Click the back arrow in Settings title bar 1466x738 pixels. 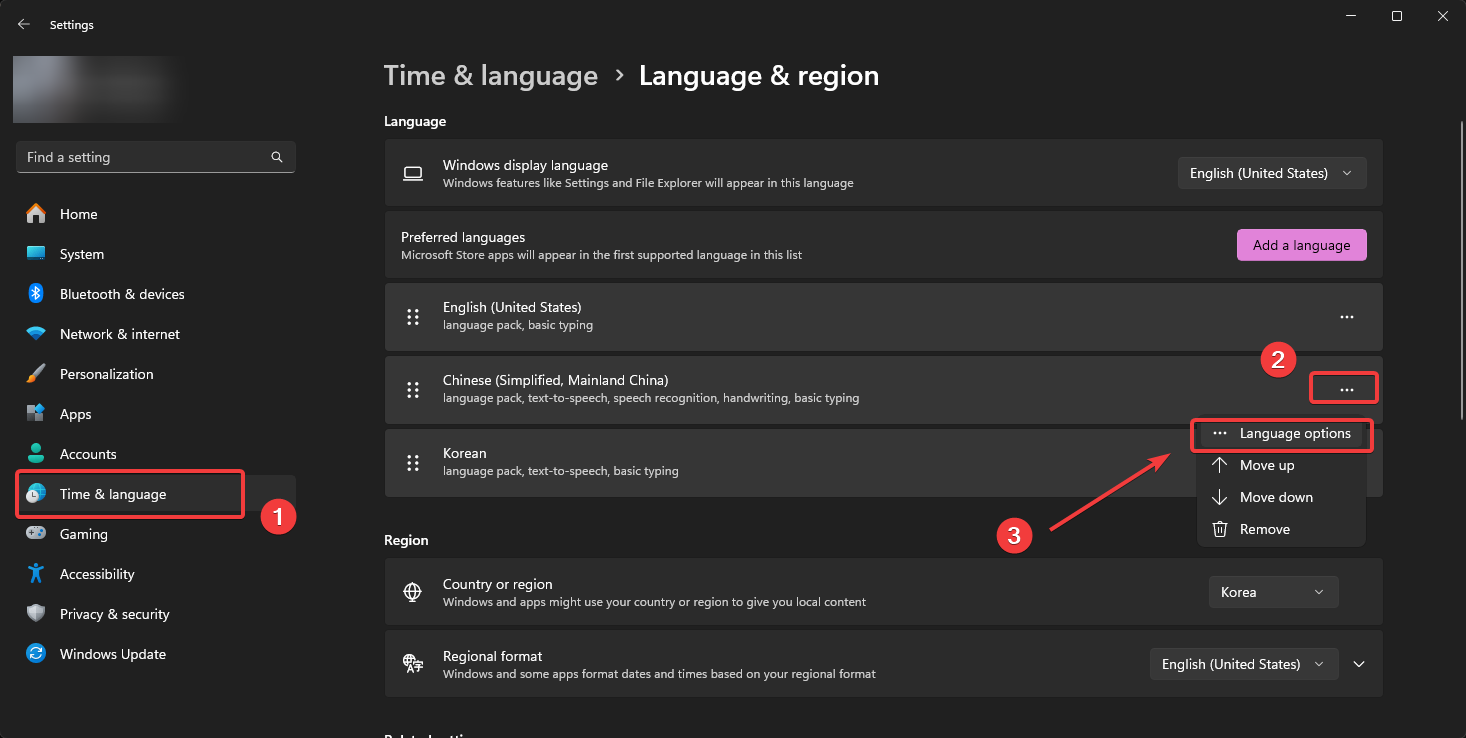click(24, 24)
